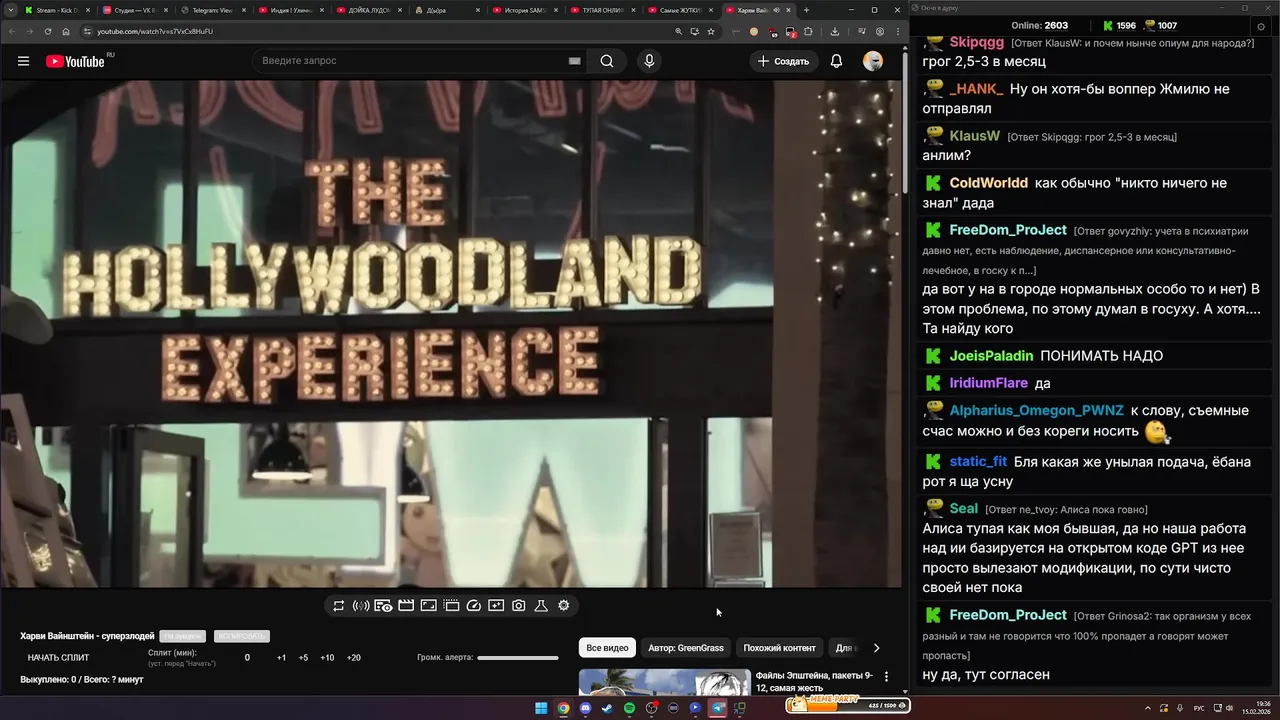Toggle loop icon in player extension toolbar
1280x720 pixels.
coord(339,606)
